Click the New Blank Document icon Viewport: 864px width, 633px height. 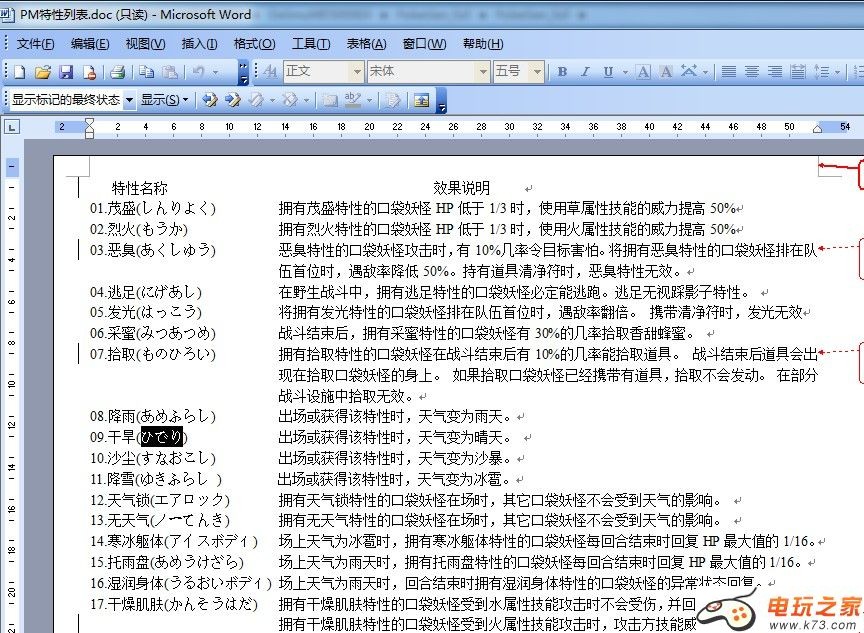coord(19,72)
